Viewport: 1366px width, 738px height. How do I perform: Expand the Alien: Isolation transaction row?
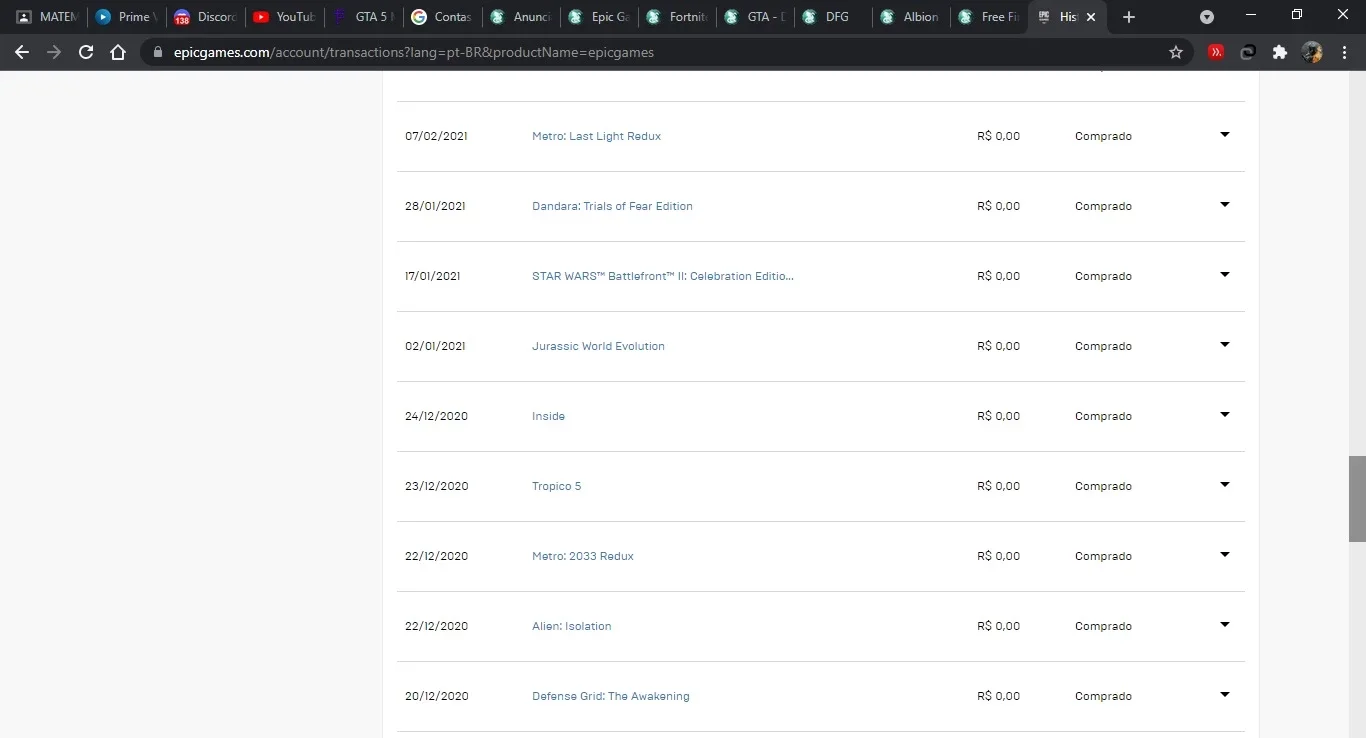tap(1224, 625)
